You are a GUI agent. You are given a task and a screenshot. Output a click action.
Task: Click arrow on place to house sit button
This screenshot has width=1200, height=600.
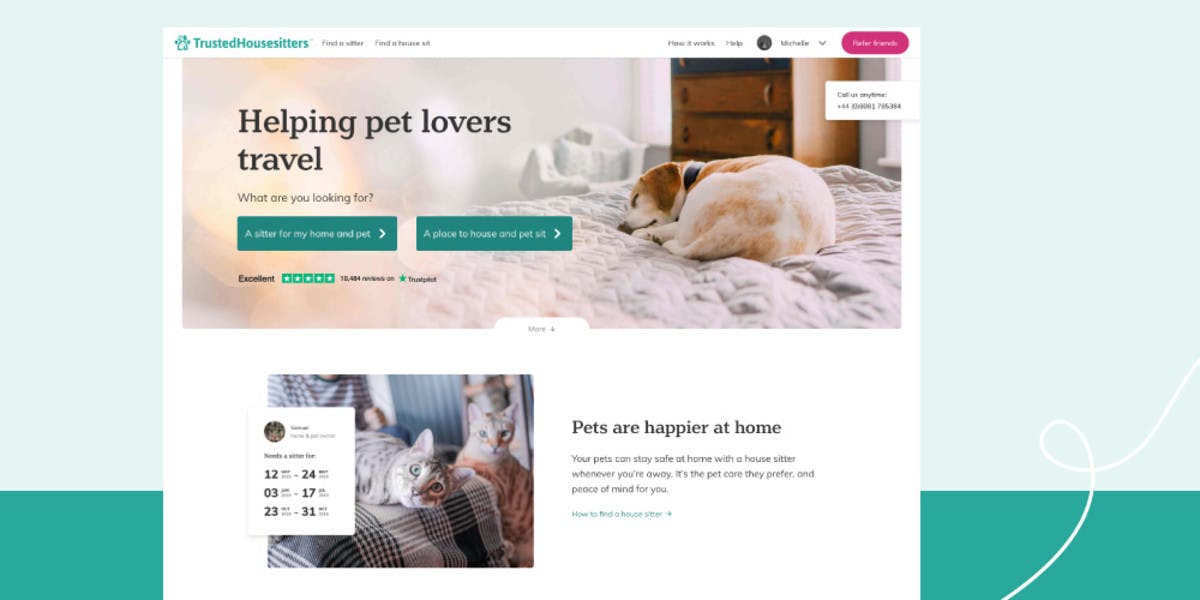(x=557, y=234)
